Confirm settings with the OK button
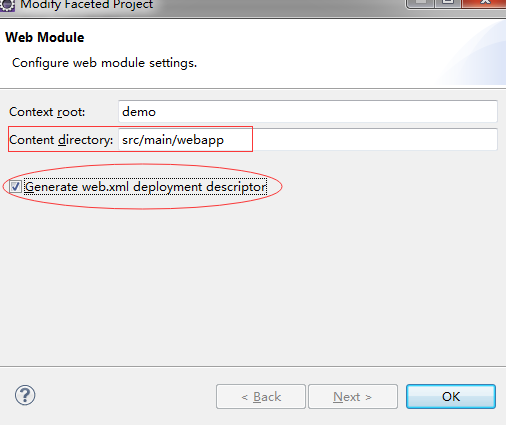Image resolution: width=506 pixels, height=425 pixels. [451, 397]
